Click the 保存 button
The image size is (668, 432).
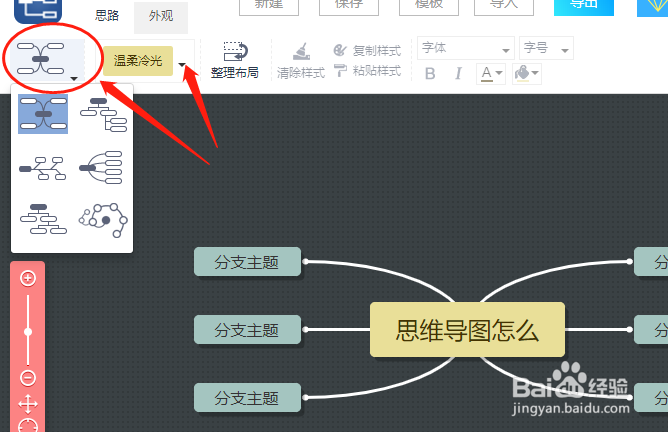click(x=349, y=6)
